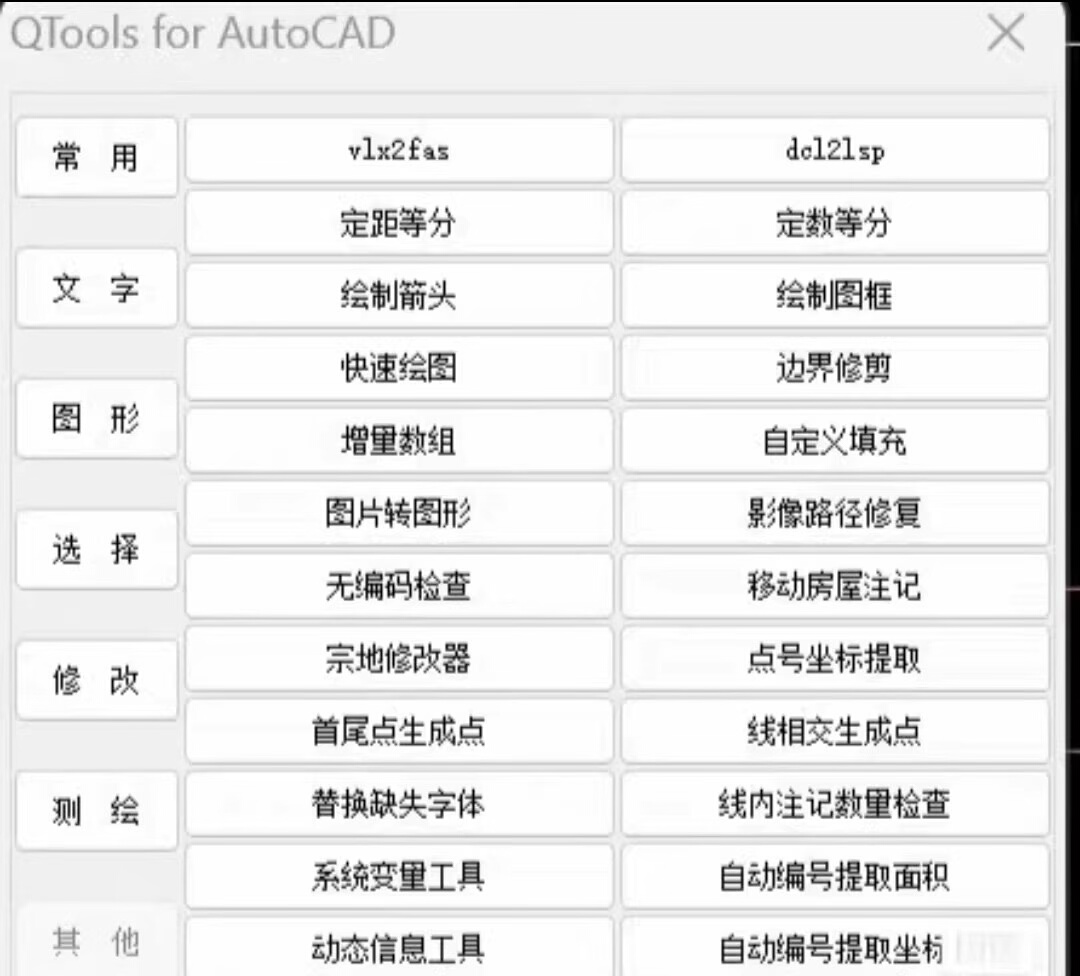Open the 定距等分 tool

pos(398,222)
